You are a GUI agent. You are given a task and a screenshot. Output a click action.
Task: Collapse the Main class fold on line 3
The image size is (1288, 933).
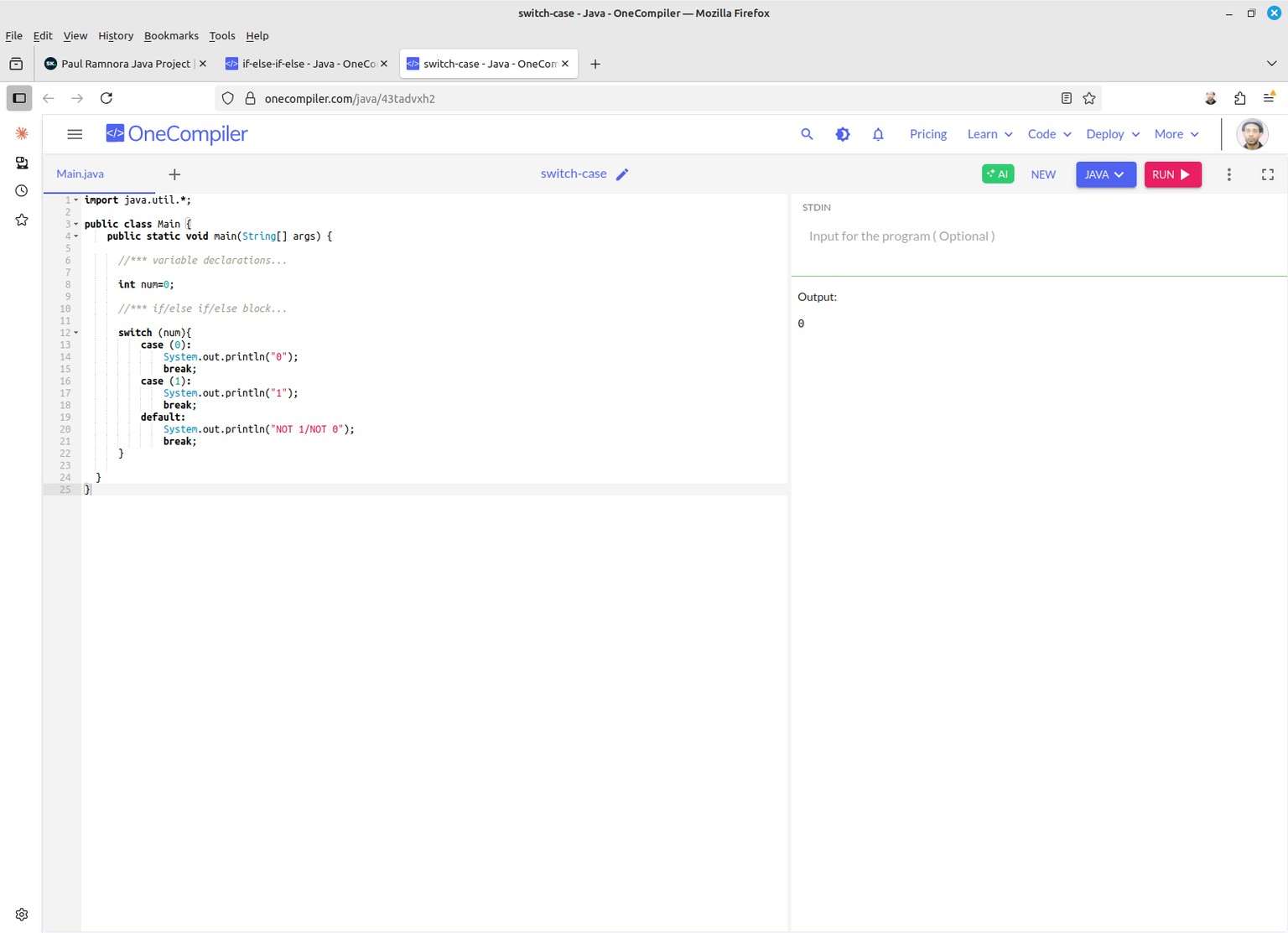coord(76,225)
